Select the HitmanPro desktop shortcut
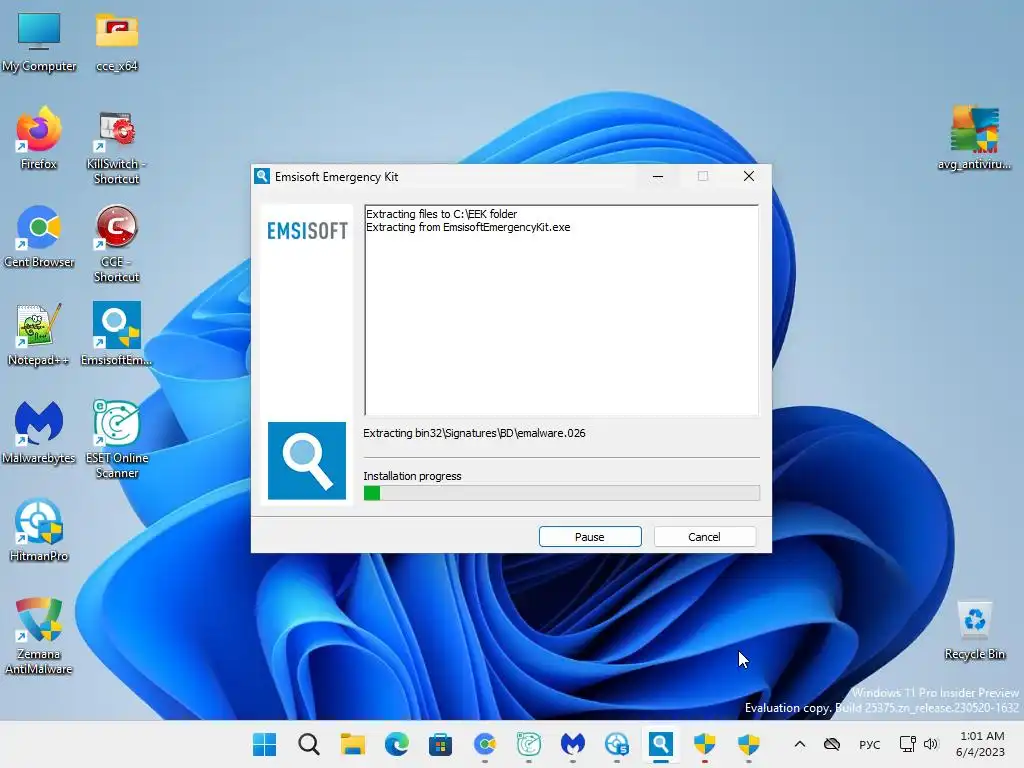 (x=39, y=530)
